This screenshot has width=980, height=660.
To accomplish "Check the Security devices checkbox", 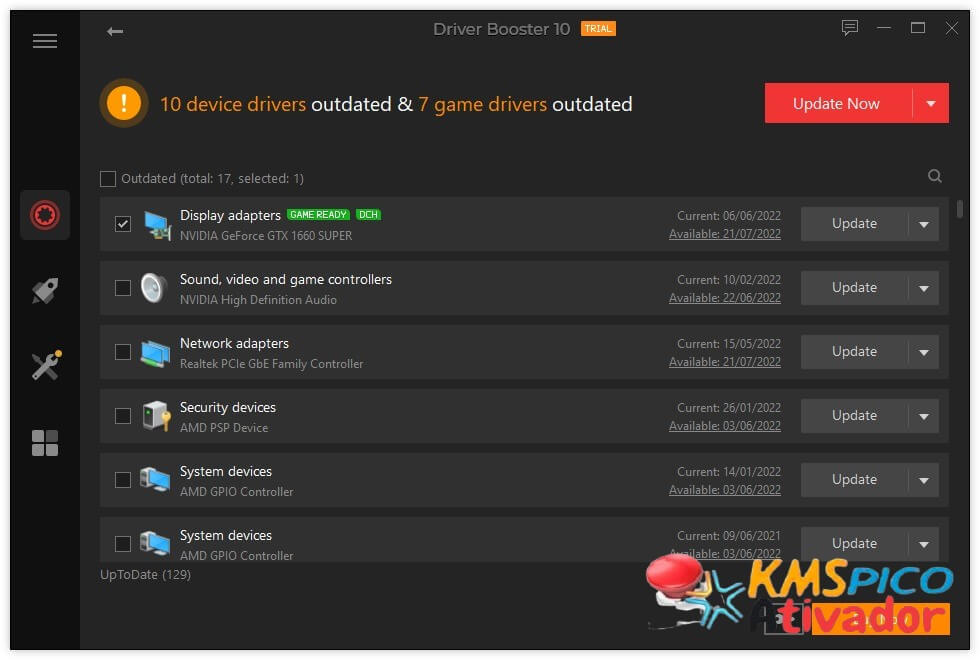I will (123, 416).
